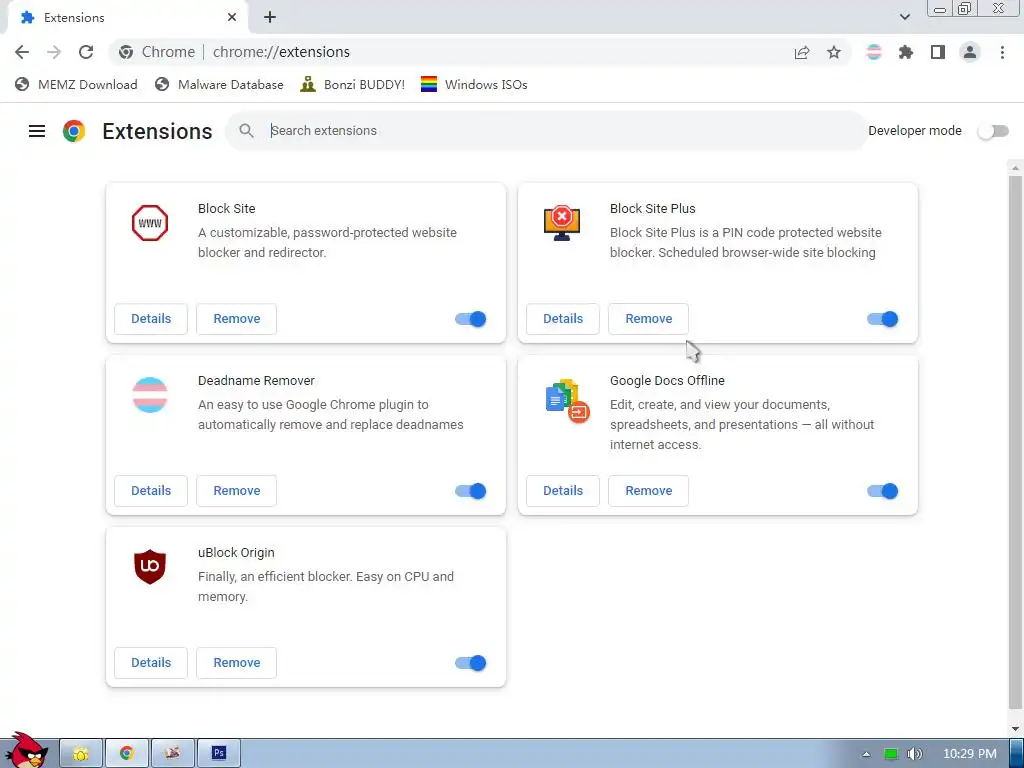
Task: Show hidden tray icons arrow
Action: (x=866, y=754)
